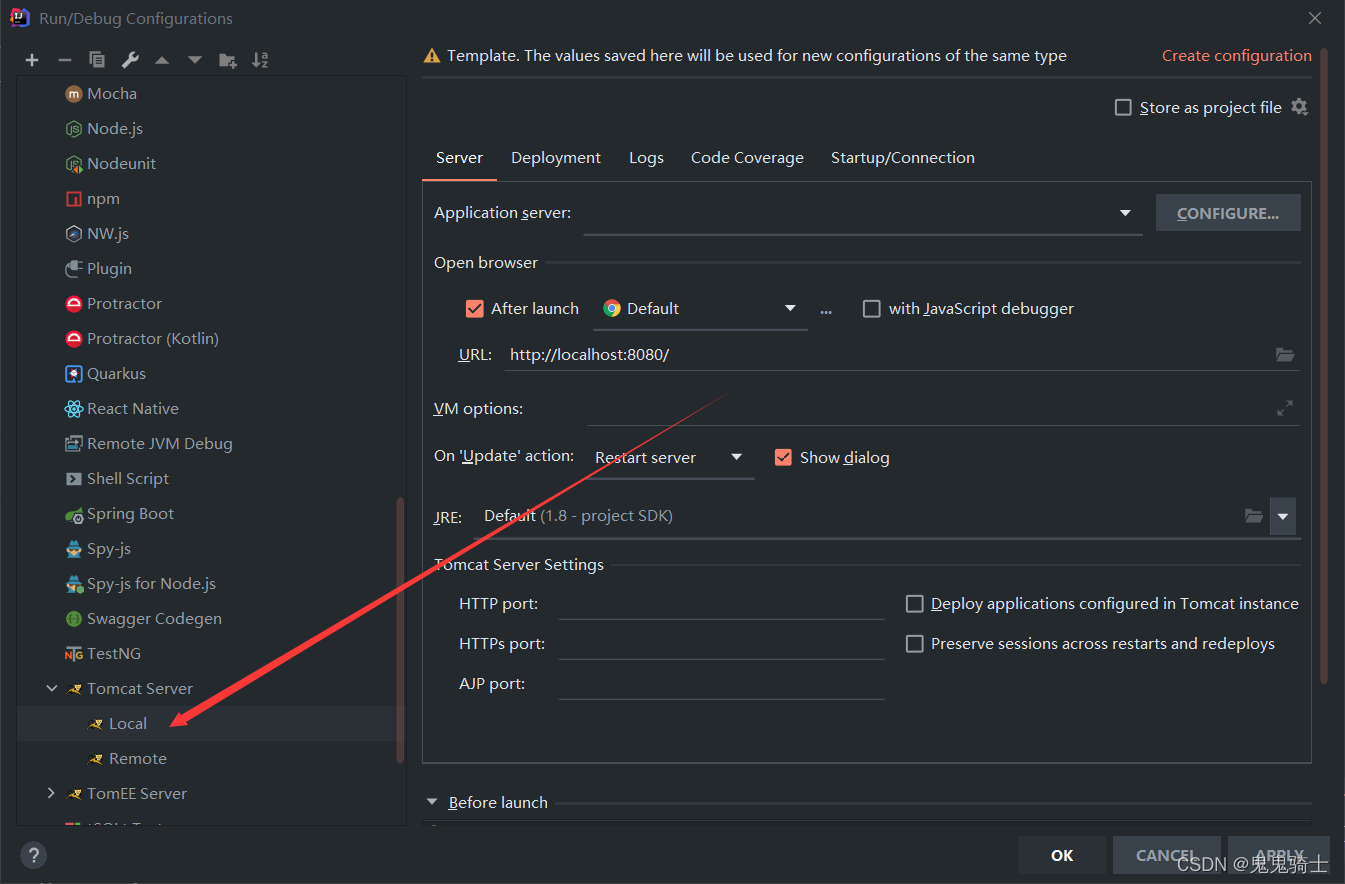This screenshot has height=884, width=1345.
Task: Create new folder with the folder-plus icon
Action: click(x=228, y=60)
